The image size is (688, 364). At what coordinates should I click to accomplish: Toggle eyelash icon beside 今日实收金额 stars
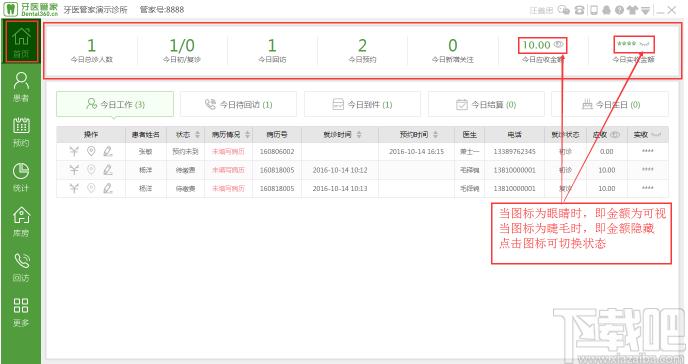pyautogui.click(x=644, y=44)
